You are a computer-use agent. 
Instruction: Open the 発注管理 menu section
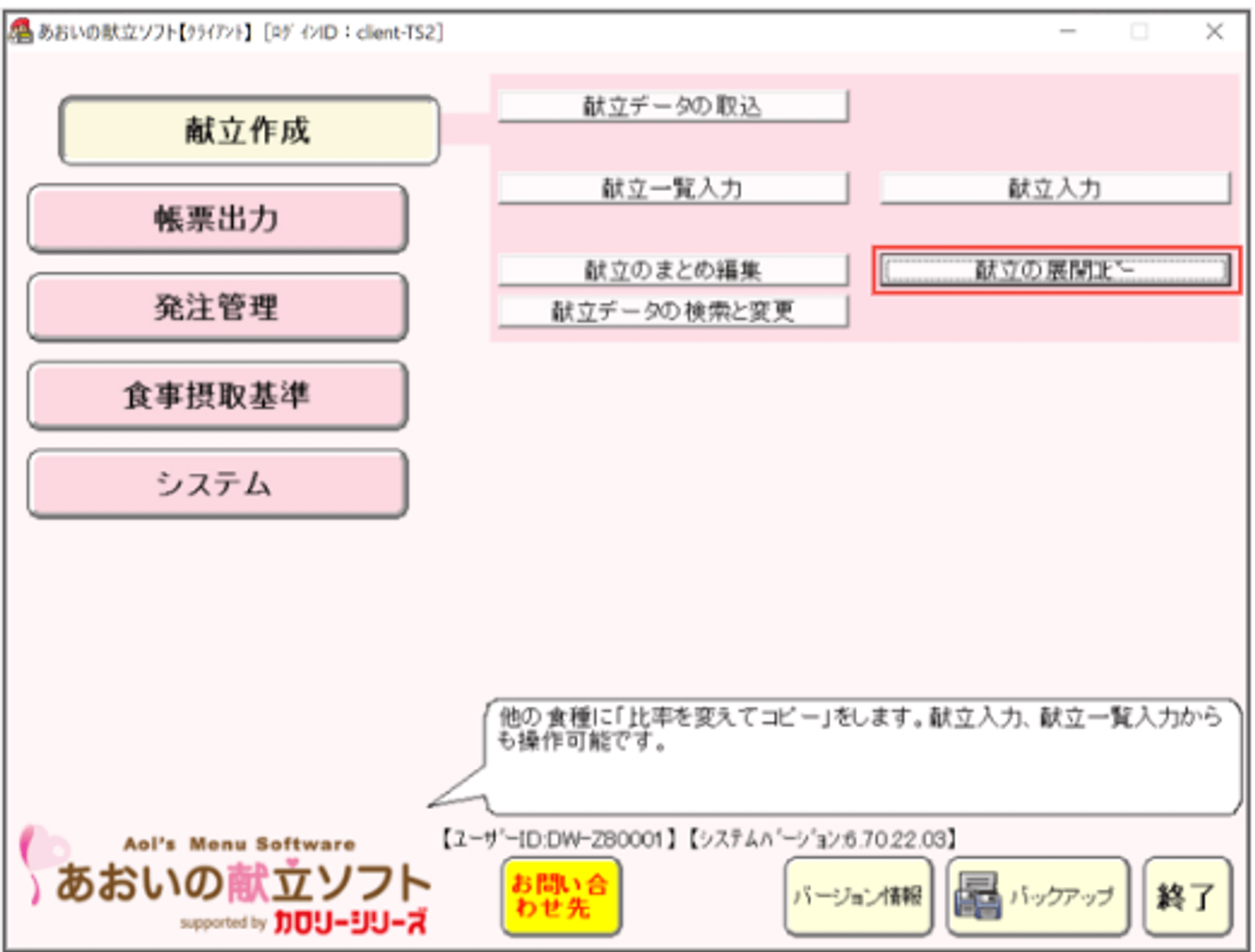coord(218,307)
